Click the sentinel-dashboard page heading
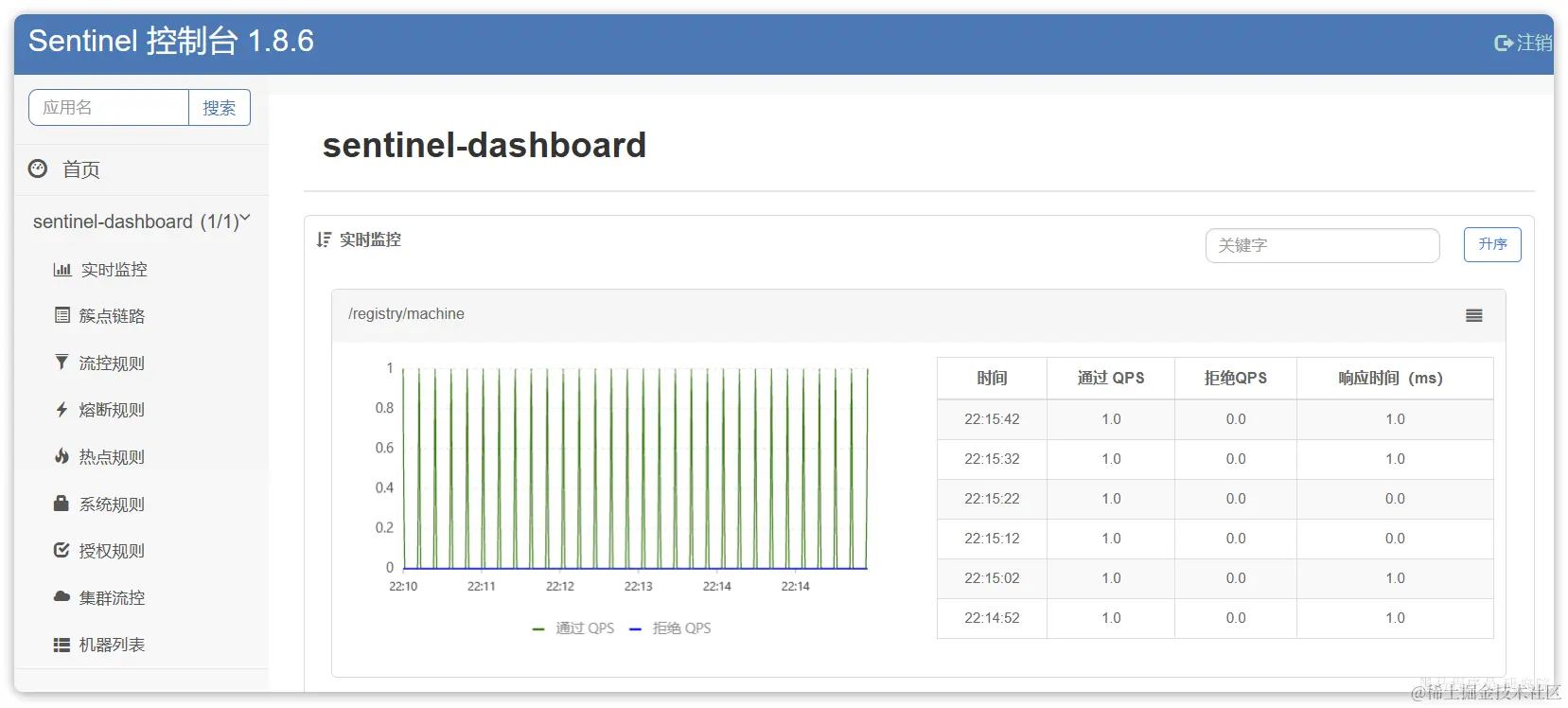This screenshot has width=1568, height=708. 484,145
